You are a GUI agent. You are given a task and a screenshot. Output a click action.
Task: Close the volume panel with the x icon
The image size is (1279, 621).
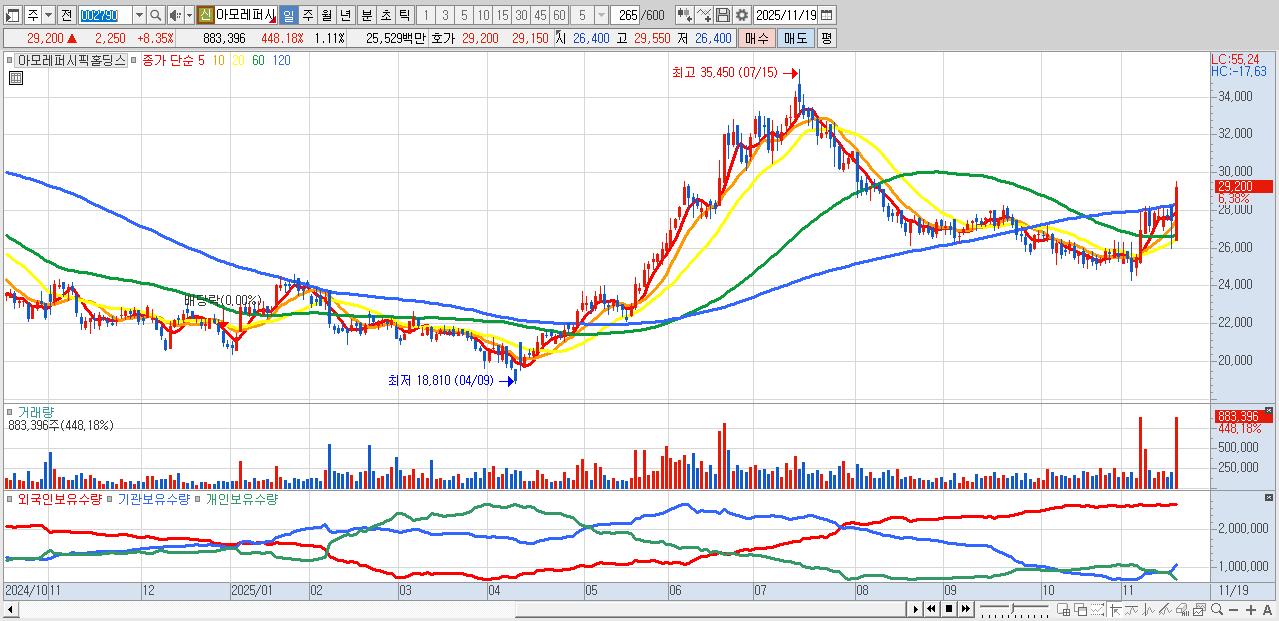pos(1270,411)
